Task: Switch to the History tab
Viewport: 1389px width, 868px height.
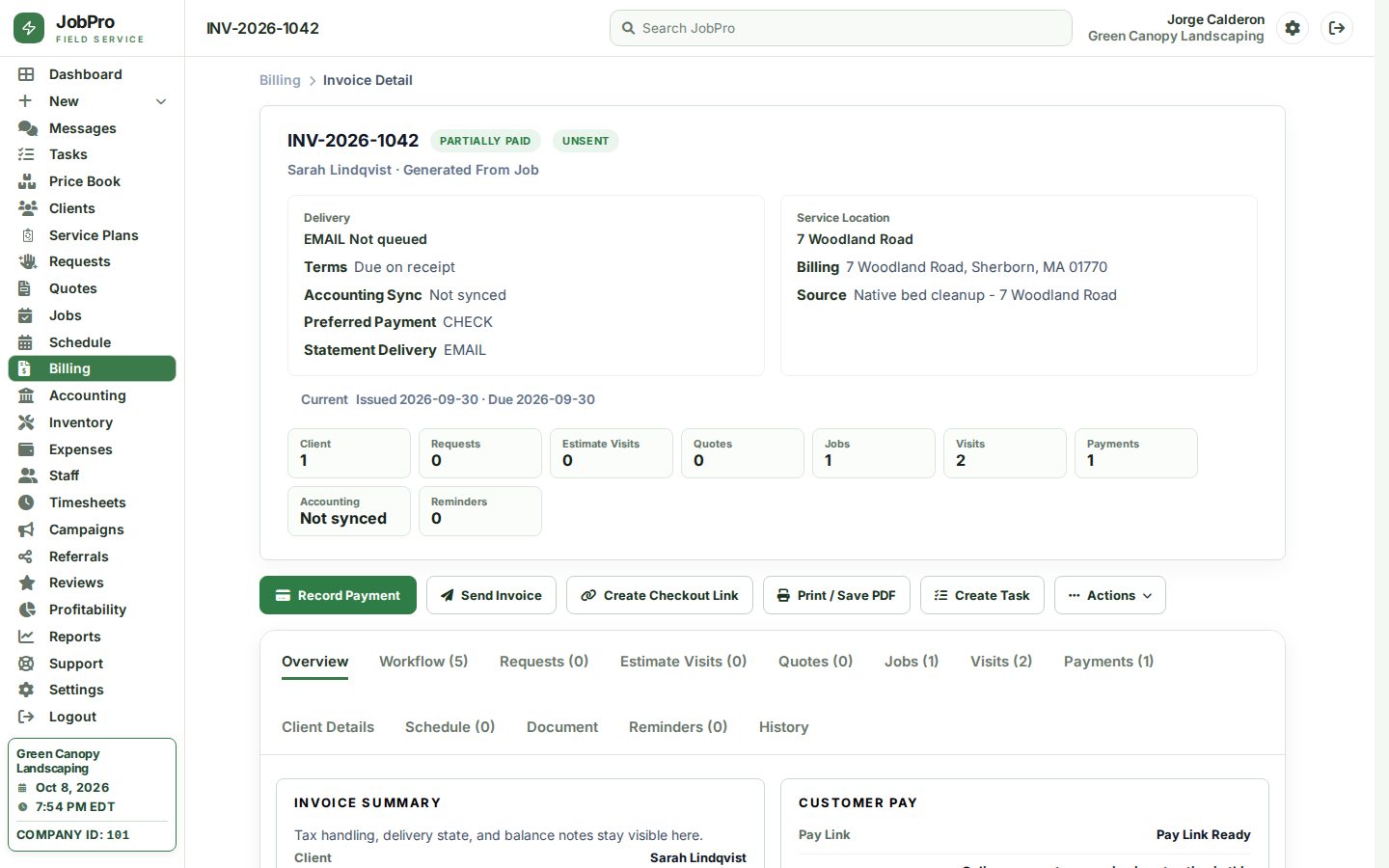Action: 783,727
